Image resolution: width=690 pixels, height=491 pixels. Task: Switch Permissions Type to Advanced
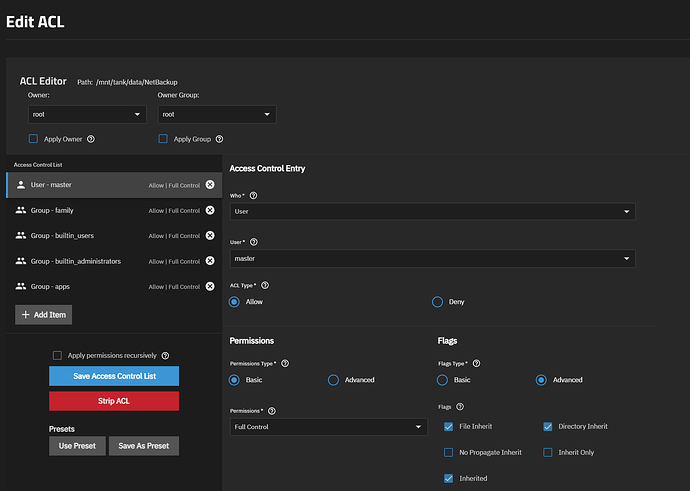point(334,380)
